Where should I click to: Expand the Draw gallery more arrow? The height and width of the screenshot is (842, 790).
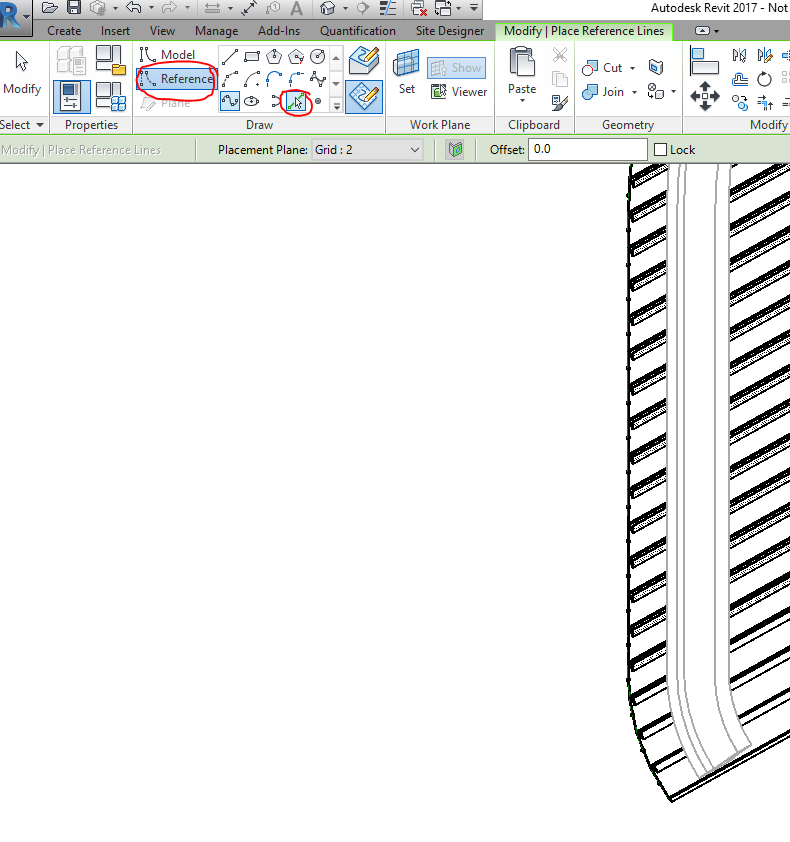click(336, 106)
